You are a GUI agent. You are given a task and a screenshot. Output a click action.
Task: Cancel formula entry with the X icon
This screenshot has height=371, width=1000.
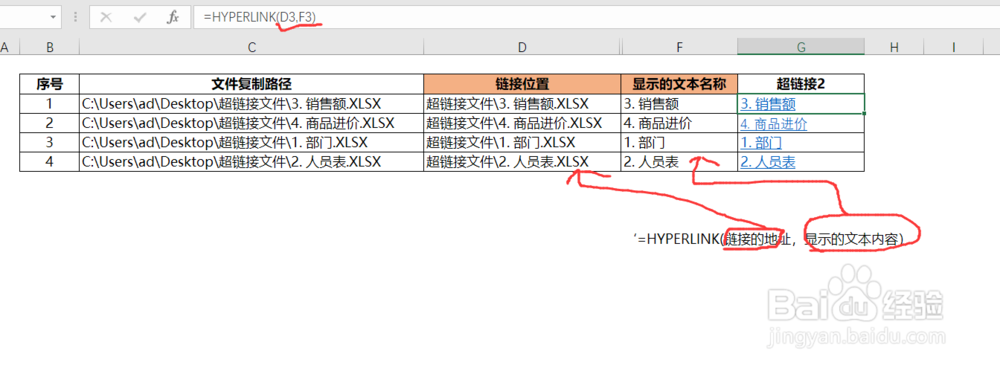click(x=107, y=18)
